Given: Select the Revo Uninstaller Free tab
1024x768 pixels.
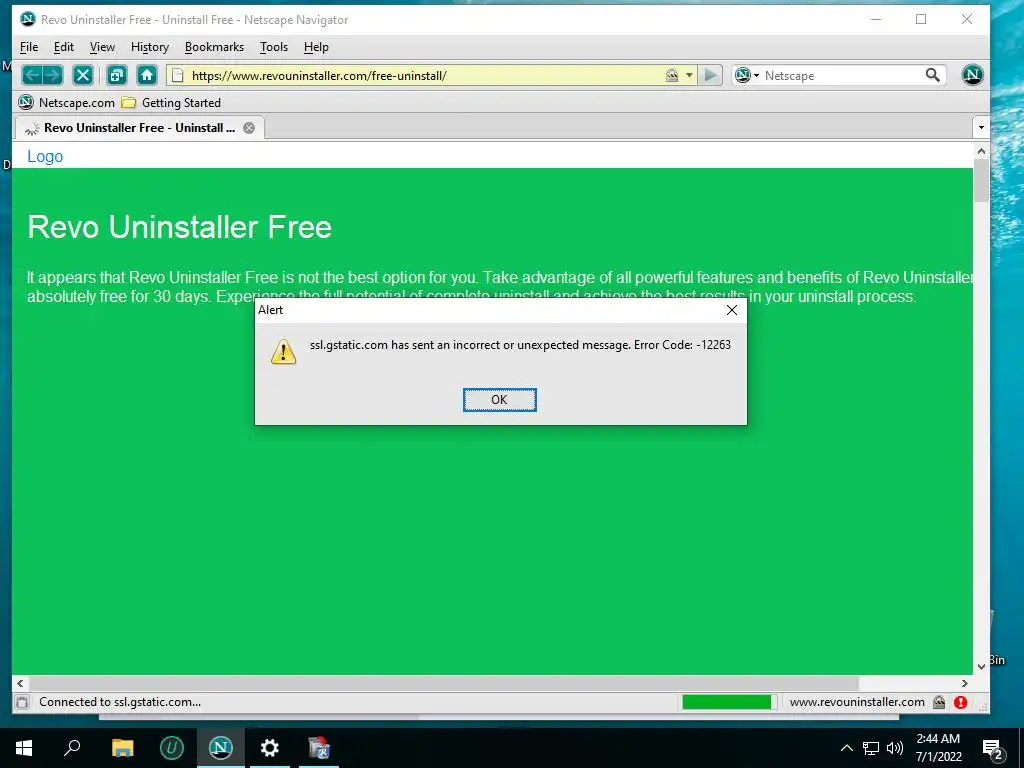Looking at the screenshot, I should pos(139,128).
